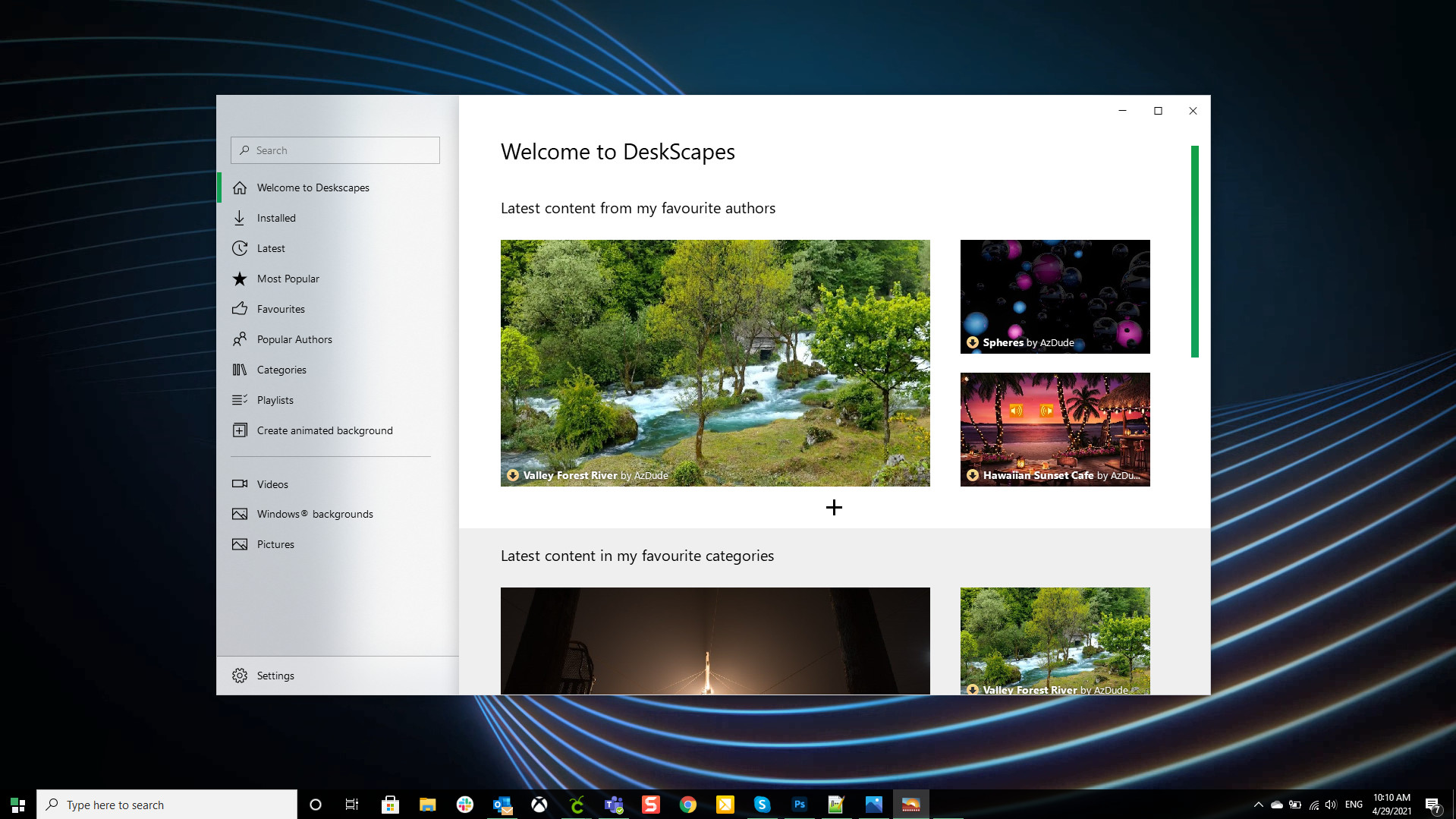Mute the speaker icon on Hawaiian Sunset Cafe

tap(1016, 410)
